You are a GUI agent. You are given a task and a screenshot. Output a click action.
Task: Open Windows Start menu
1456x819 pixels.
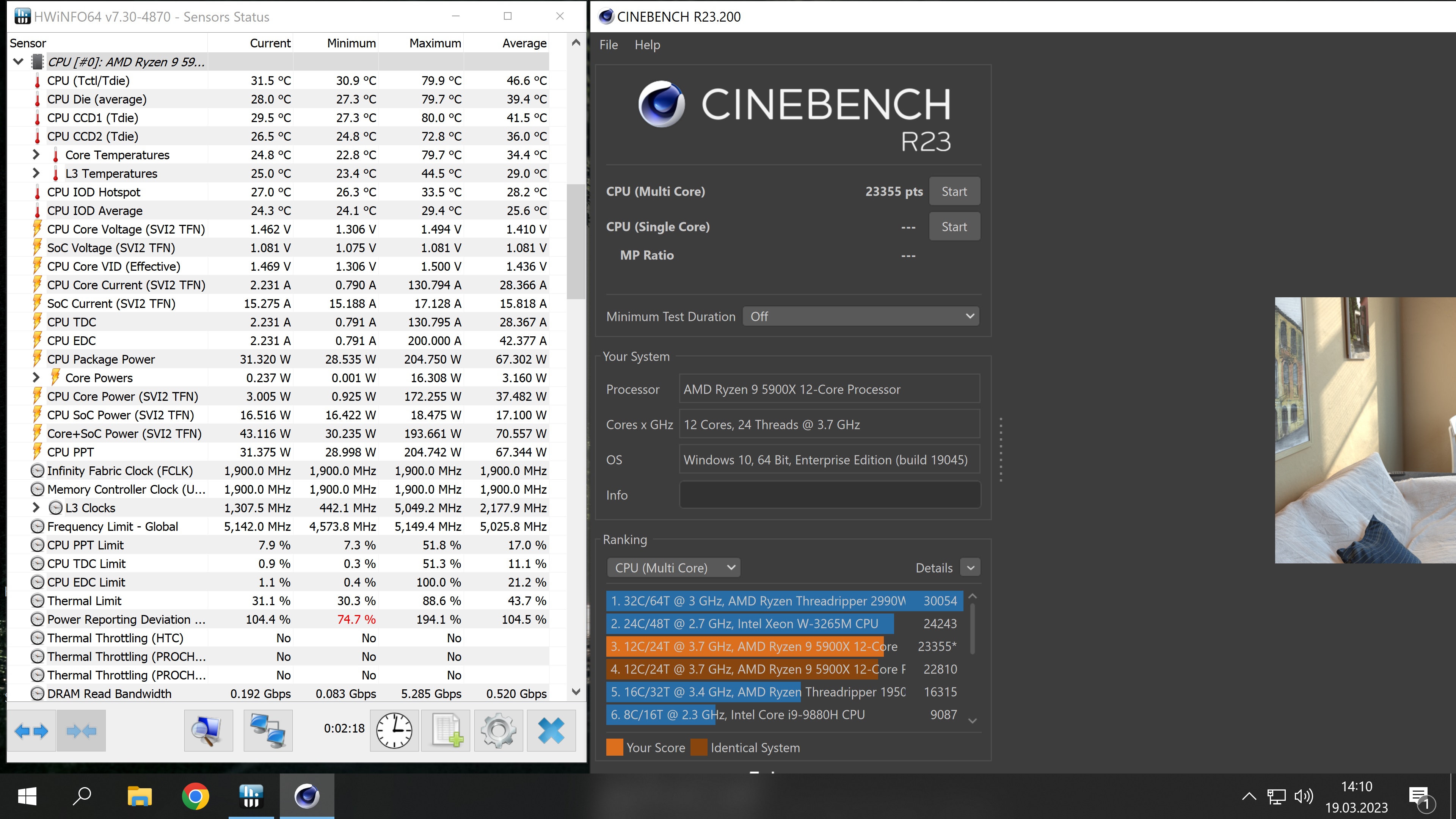click(x=27, y=796)
